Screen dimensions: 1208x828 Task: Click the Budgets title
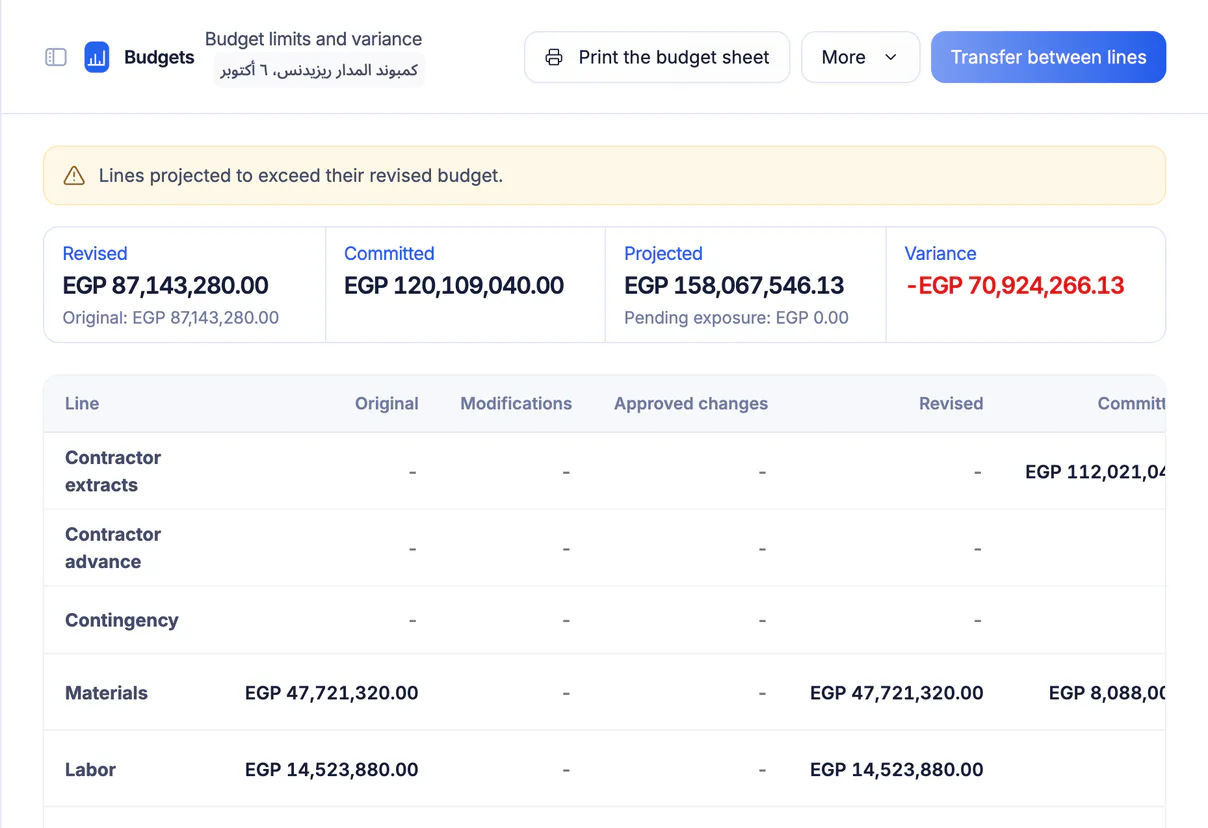tap(159, 57)
